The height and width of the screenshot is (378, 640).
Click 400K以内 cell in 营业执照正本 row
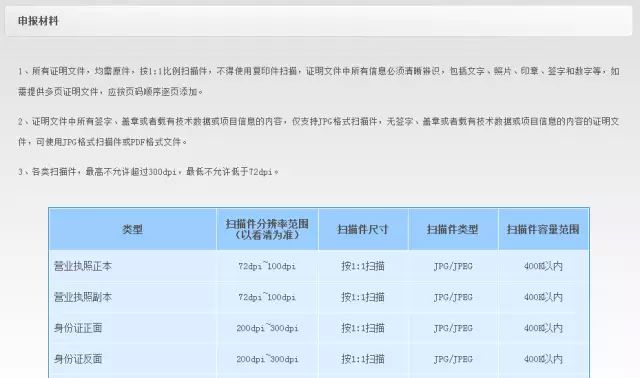click(543, 266)
